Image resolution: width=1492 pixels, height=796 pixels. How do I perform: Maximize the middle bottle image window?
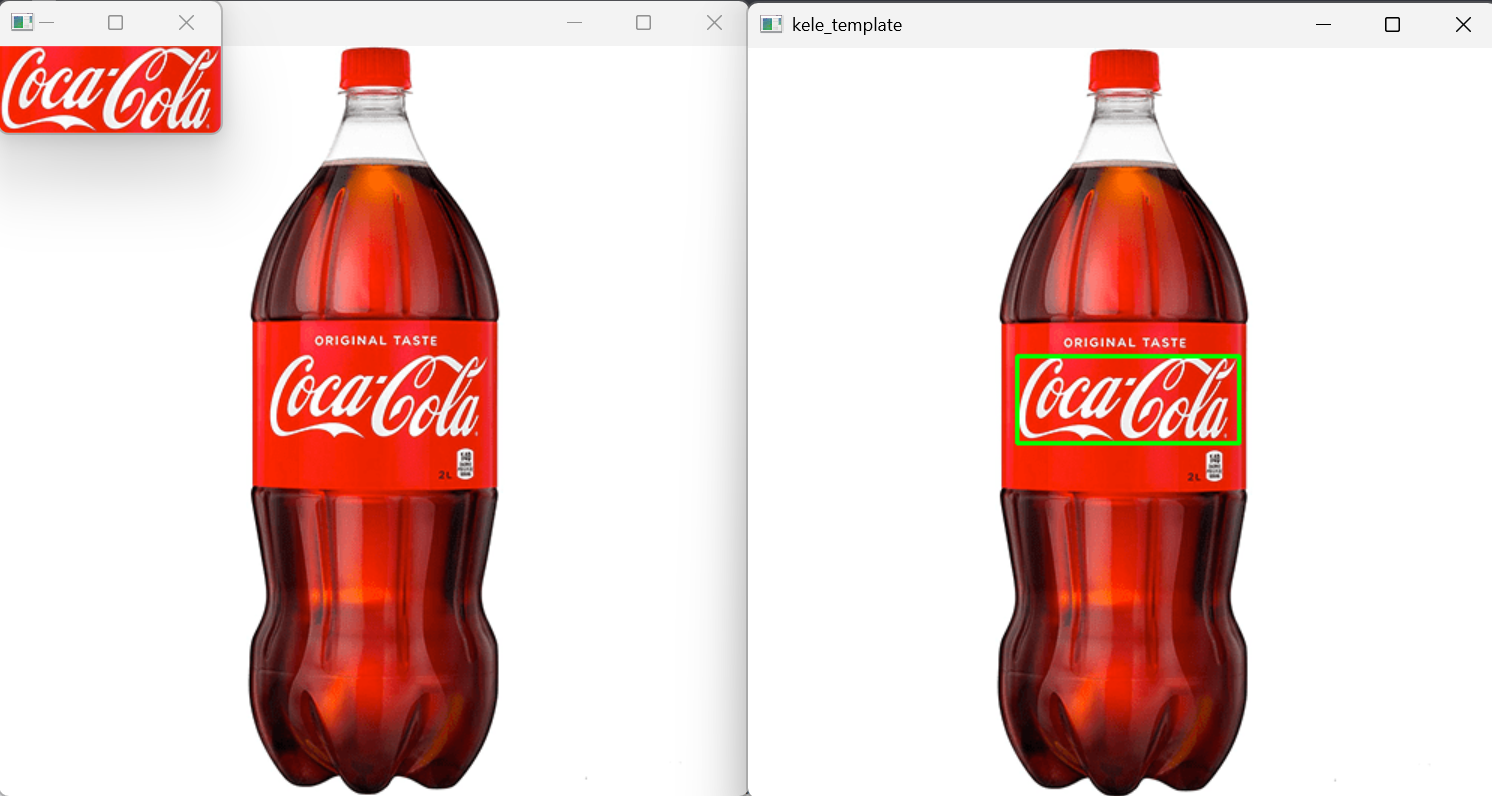pyautogui.click(x=644, y=22)
